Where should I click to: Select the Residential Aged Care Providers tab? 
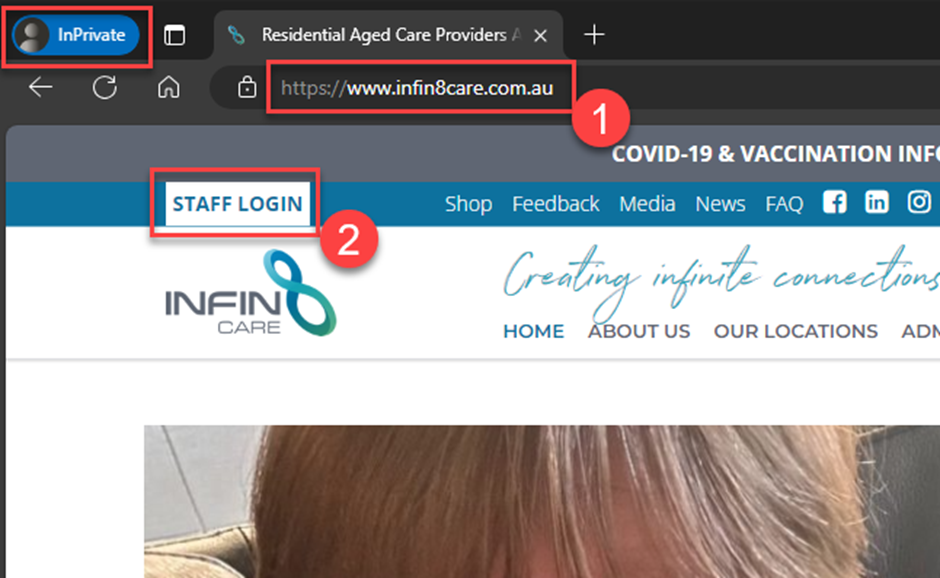pyautogui.click(x=390, y=34)
